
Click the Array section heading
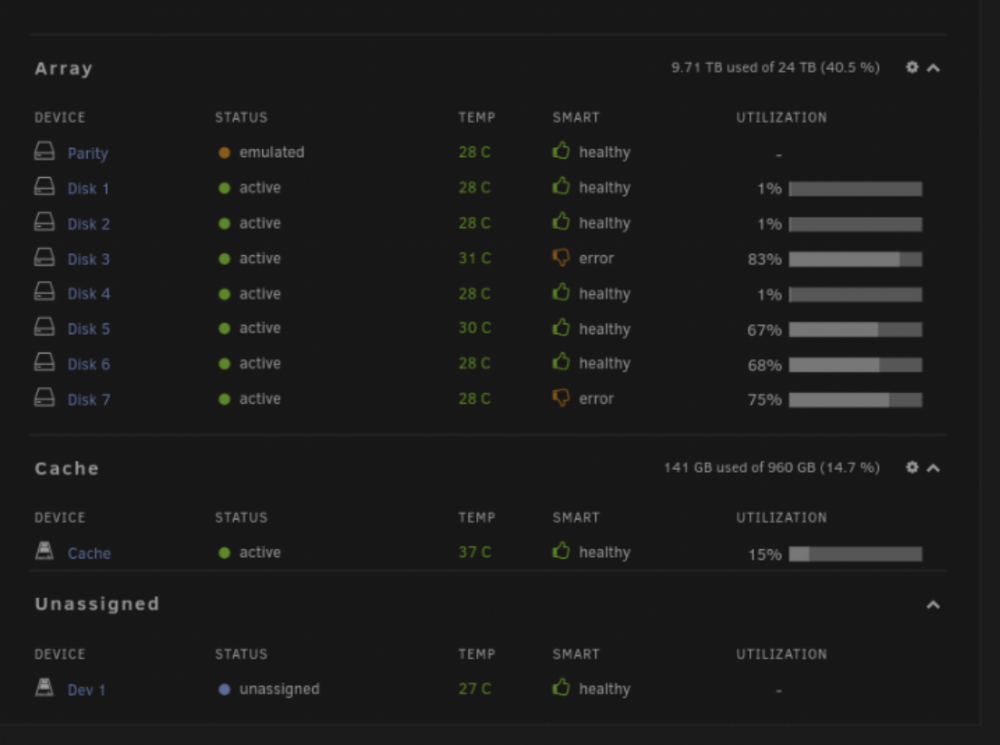[x=64, y=68]
